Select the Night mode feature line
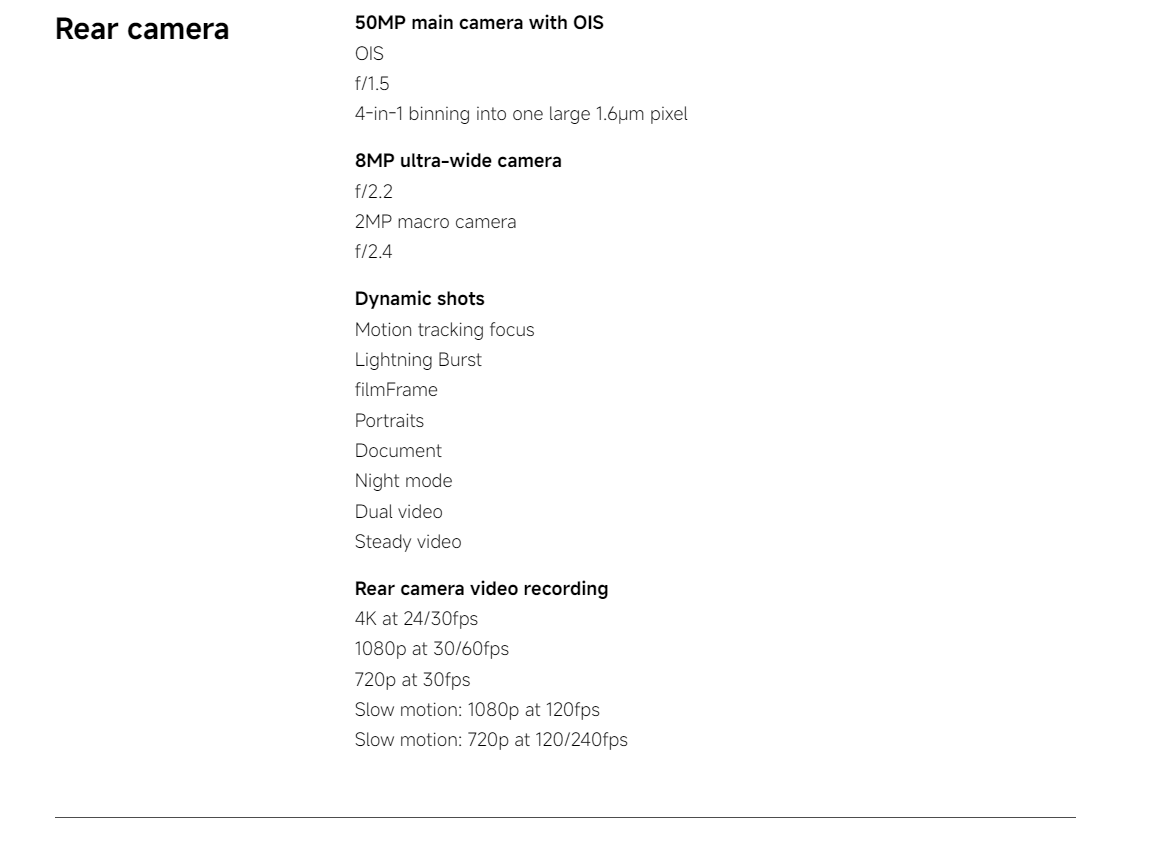This screenshot has height=845, width=1165. pos(403,481)
